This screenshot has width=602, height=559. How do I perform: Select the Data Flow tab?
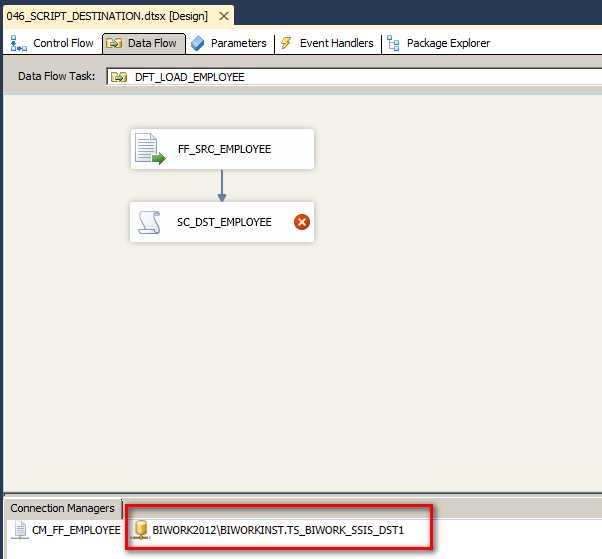point(144,43)
